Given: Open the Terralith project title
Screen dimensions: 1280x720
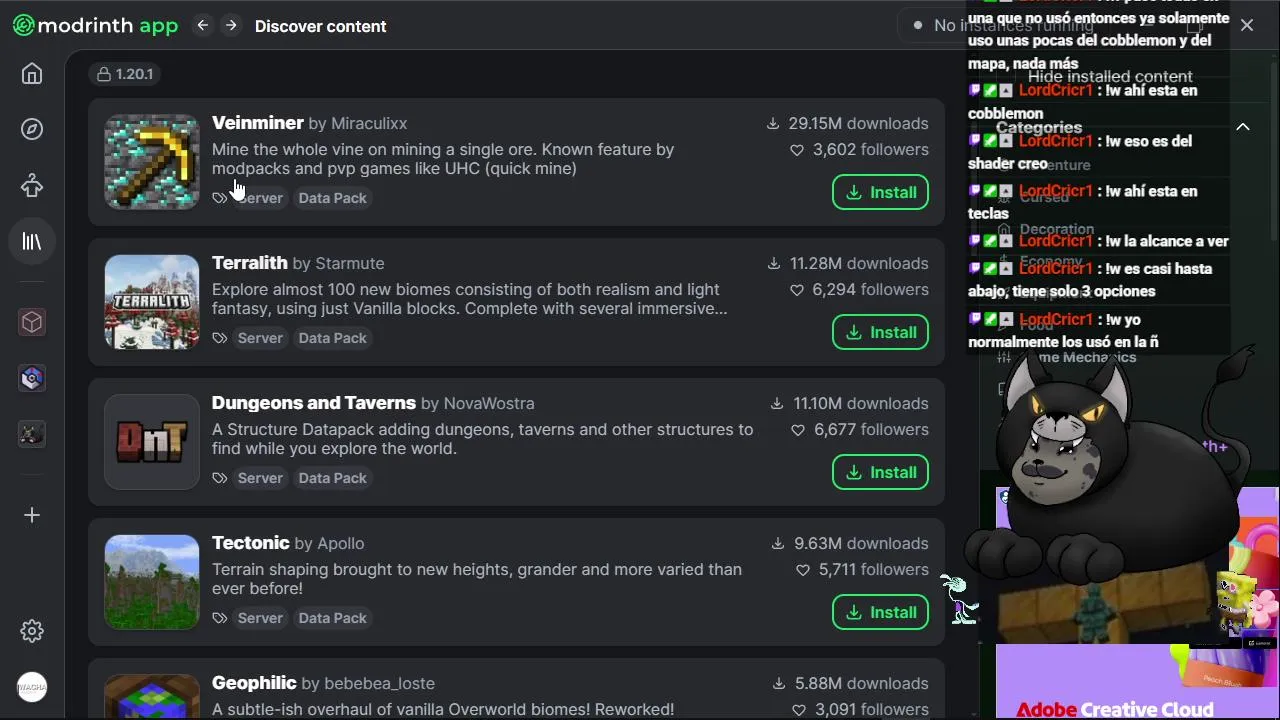Looking at the screenshot, I should [249, 263].
